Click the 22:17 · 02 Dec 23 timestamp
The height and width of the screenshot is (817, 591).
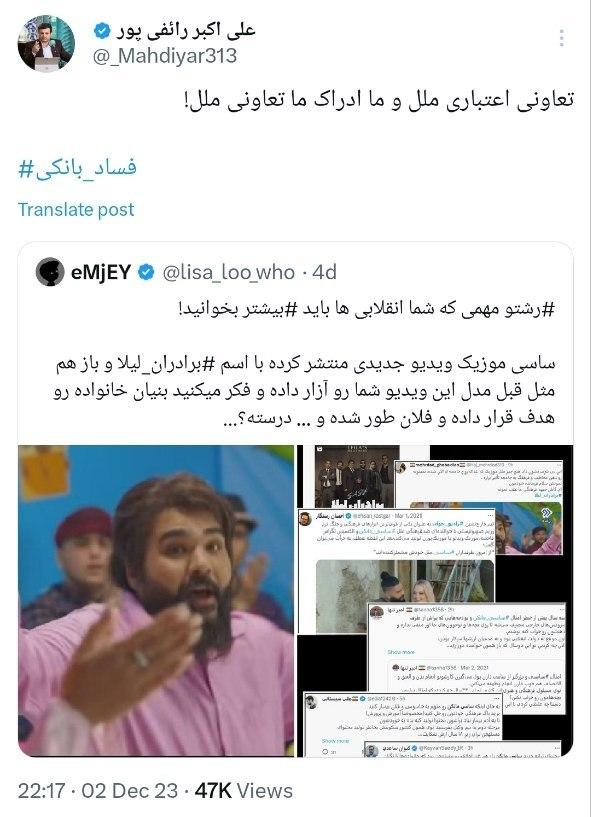(x=98, y=790)
